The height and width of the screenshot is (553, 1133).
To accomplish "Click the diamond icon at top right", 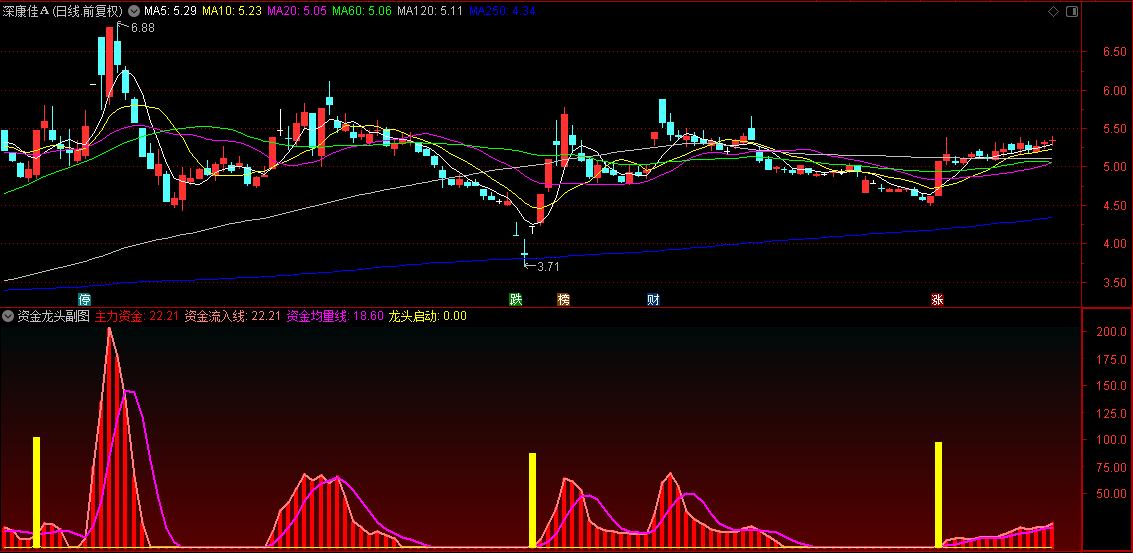I will tap(1053, 11).
